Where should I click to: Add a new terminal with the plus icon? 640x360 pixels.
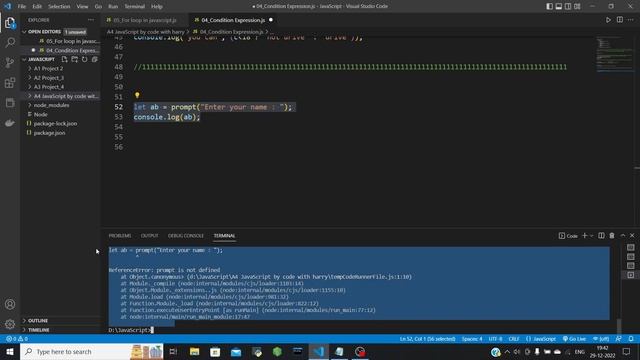click(x=584, y=236)
